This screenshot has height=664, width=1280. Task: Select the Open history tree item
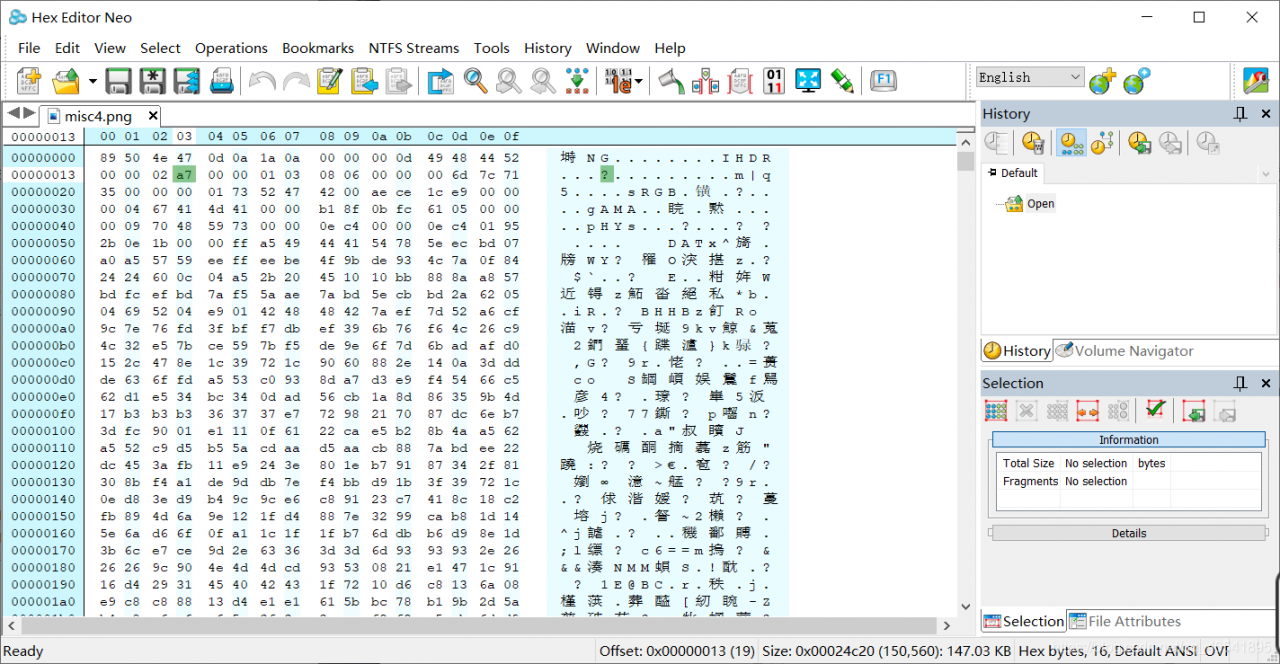(x=1040, y=203)
